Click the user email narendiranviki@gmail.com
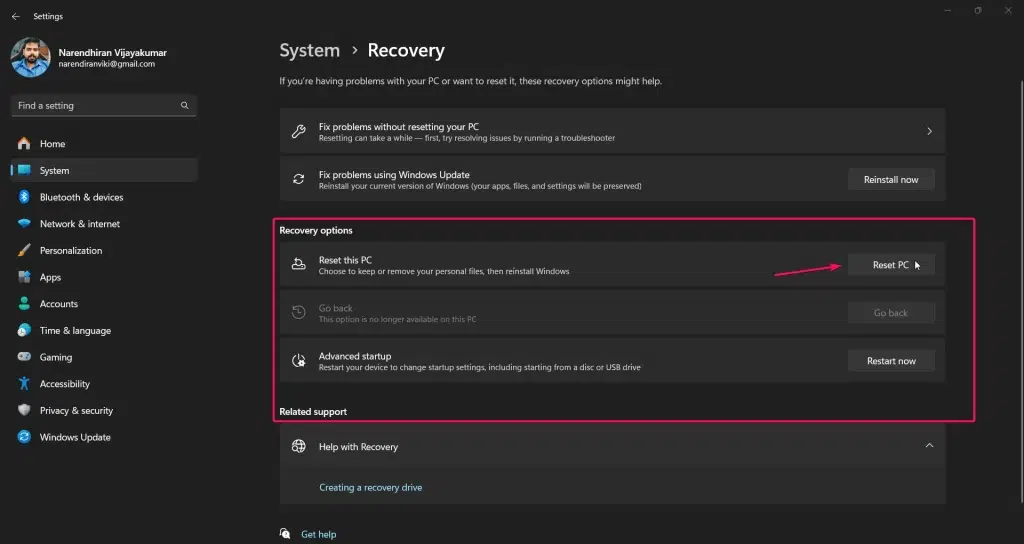The height and width of the screenshot is (544, 1024). 106,64
